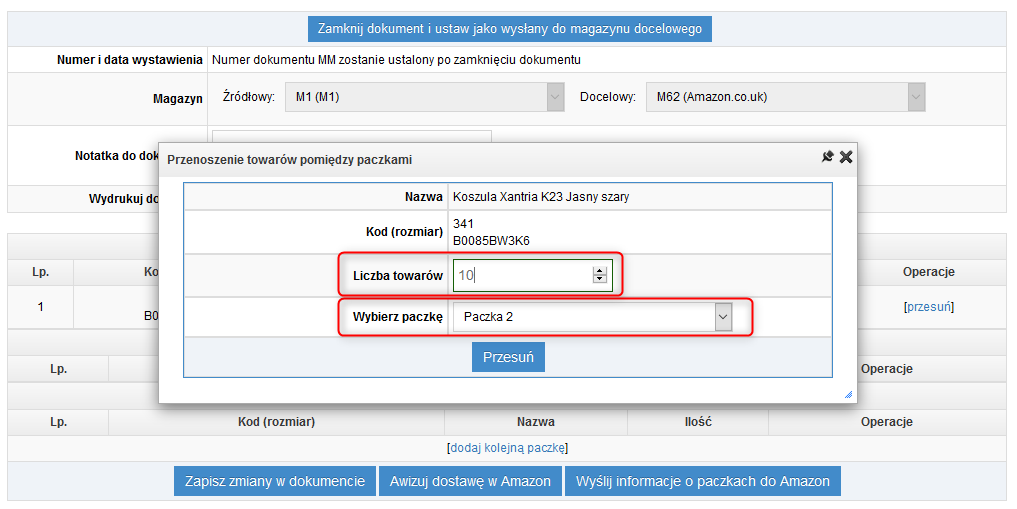The image size is (1017, 509).
Task: Close the Przenoszenie towarów dialog
Action: click(846, 157)
